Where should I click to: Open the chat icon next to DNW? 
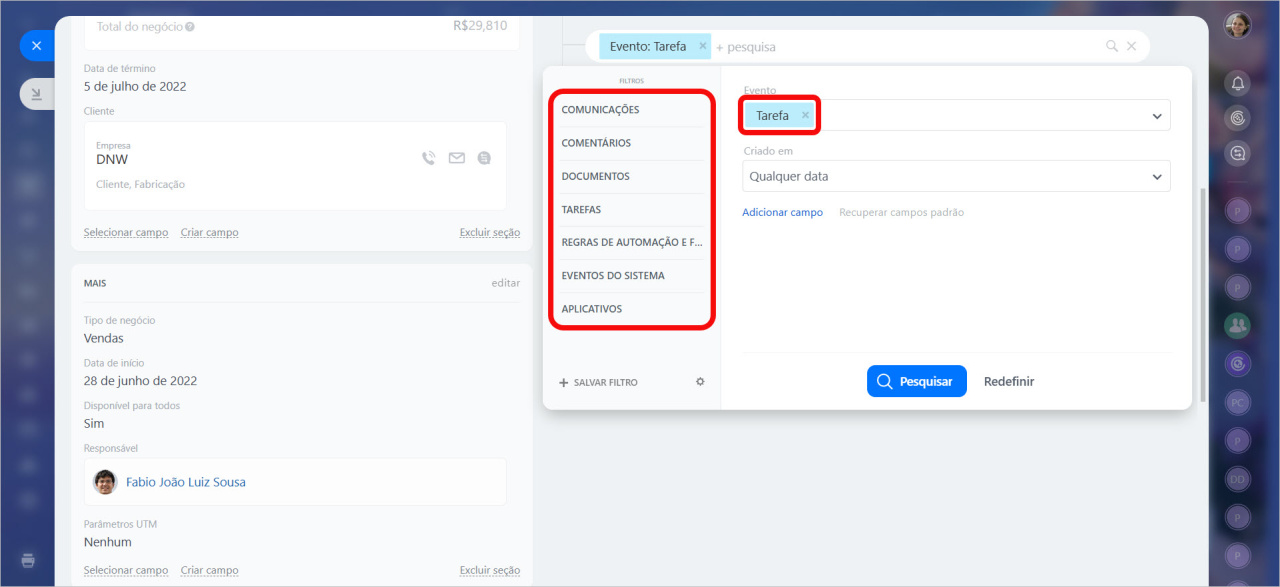point(484,158)
